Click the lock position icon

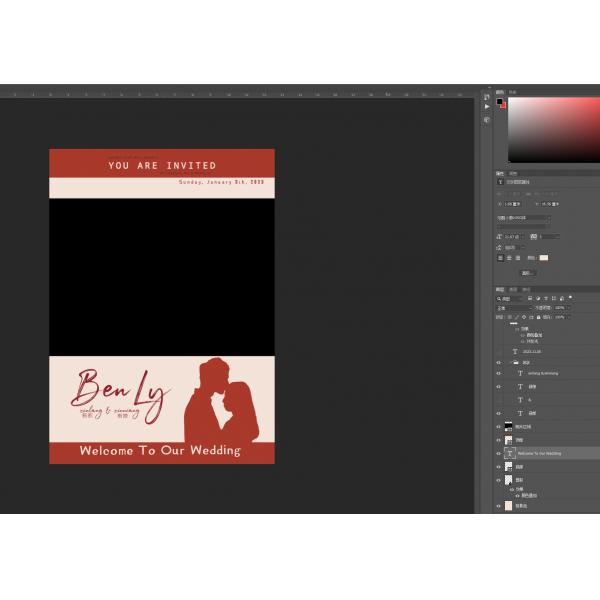(x=531, y=317)
